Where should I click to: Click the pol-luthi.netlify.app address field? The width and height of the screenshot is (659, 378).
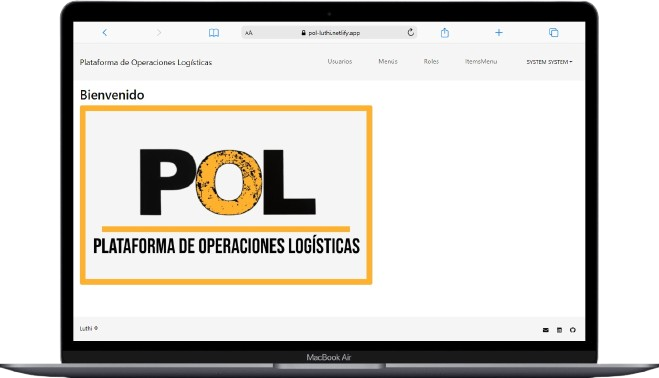point(329,32)
